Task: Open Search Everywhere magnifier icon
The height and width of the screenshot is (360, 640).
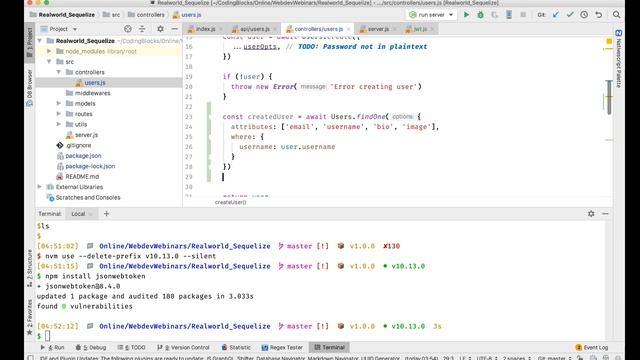Action: pyautogui.click(x=616, y=15)
